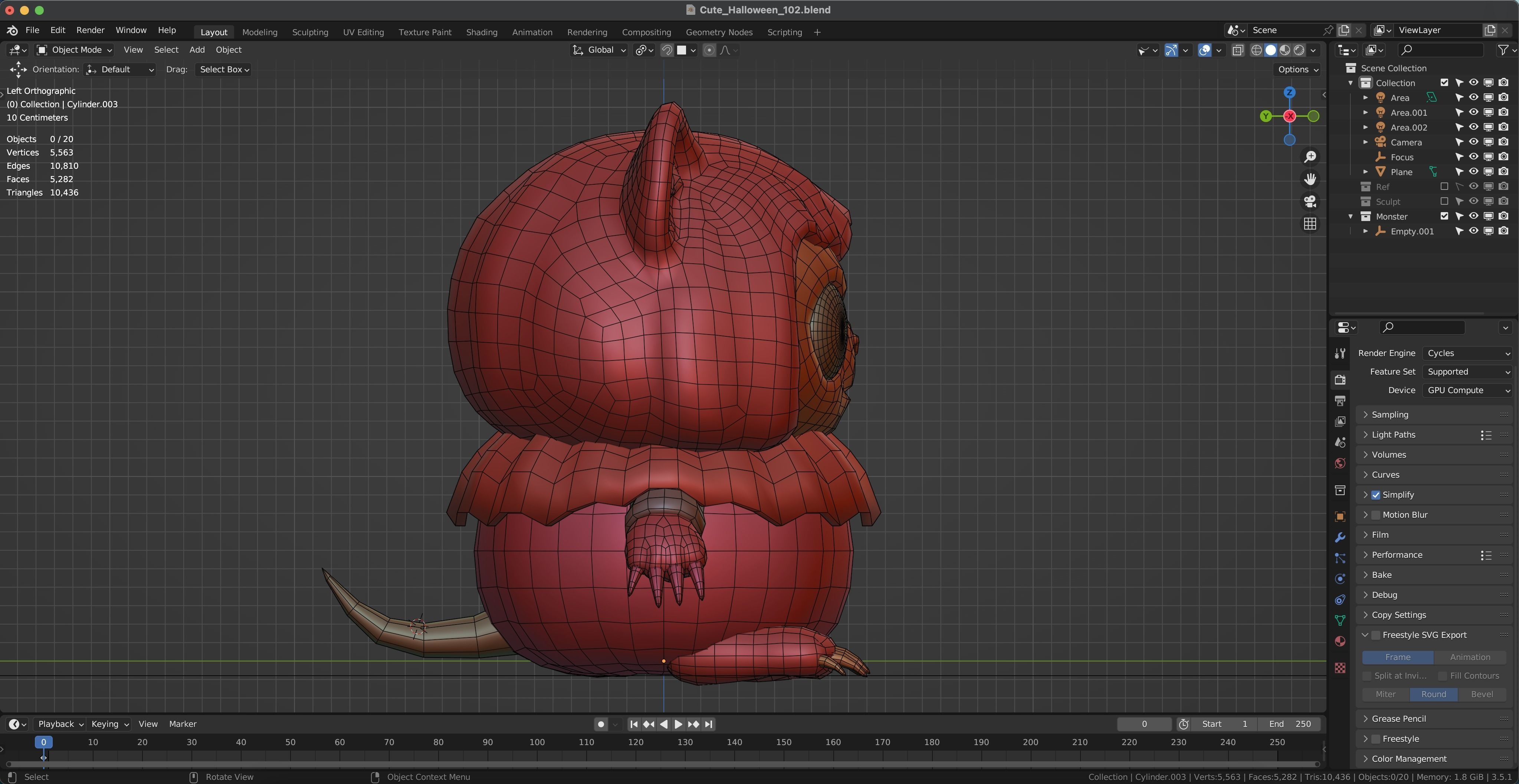
Task: Switch to Geometry Nodes workspace tab
Action: tap(719, 32)
